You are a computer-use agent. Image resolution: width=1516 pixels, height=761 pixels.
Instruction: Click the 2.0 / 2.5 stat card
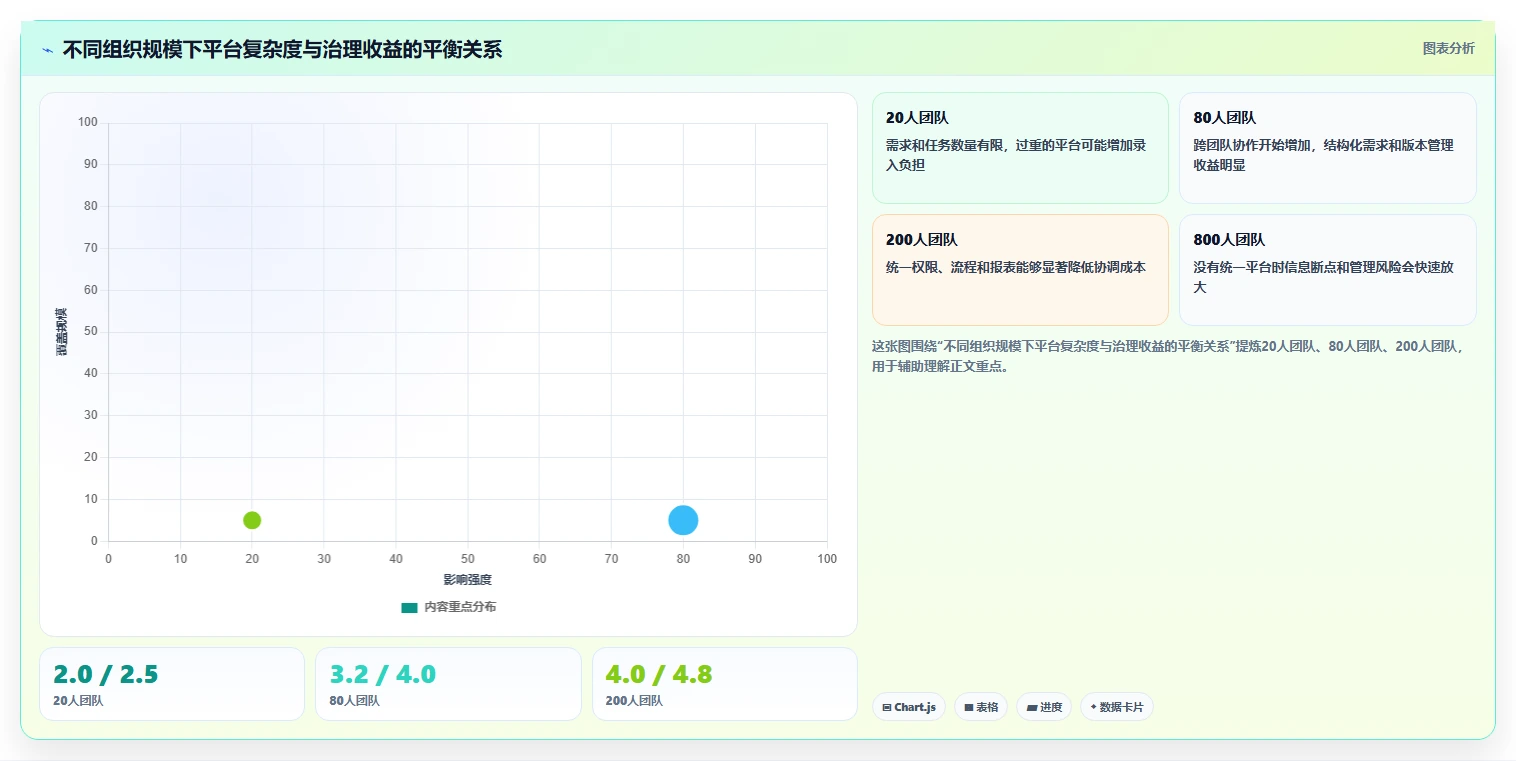[x=172, y=684]
